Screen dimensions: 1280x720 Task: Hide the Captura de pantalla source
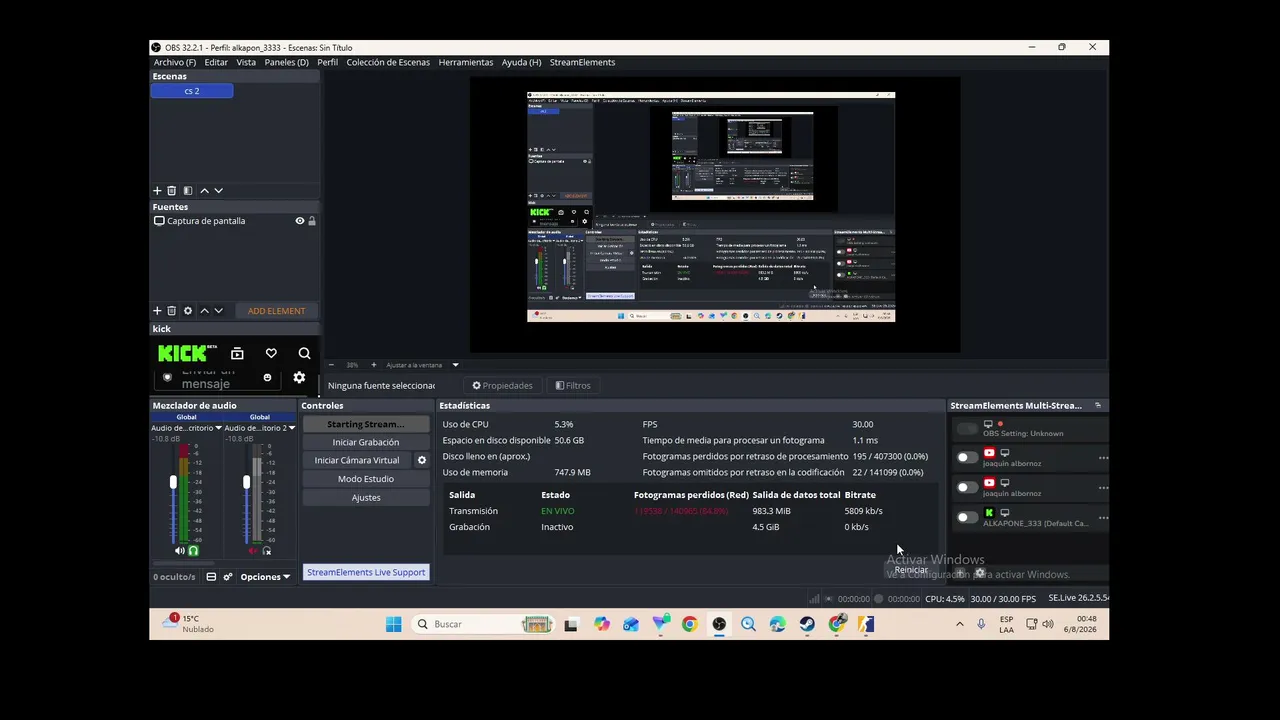point(299,221)
